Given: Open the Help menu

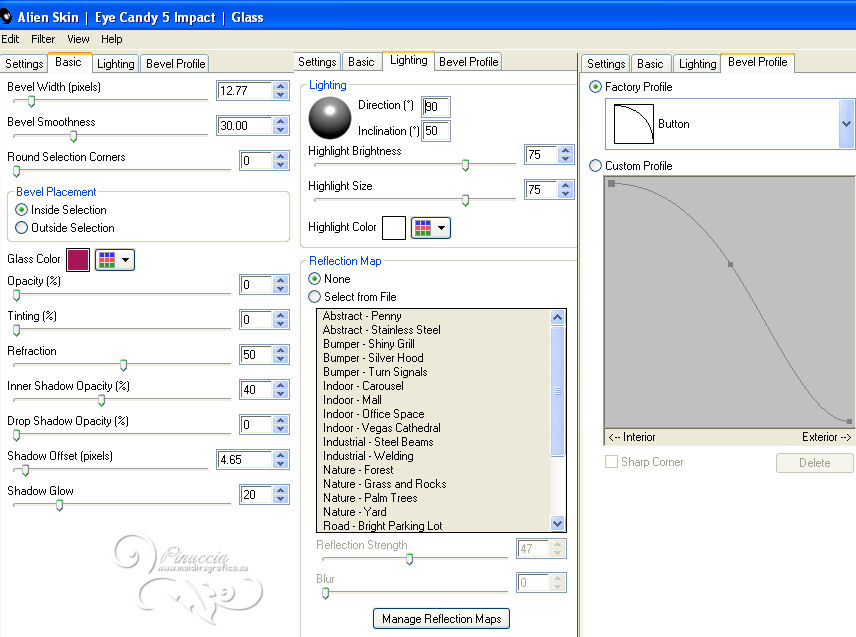Looking at the screenshot, I should click(x=111, y=39).
